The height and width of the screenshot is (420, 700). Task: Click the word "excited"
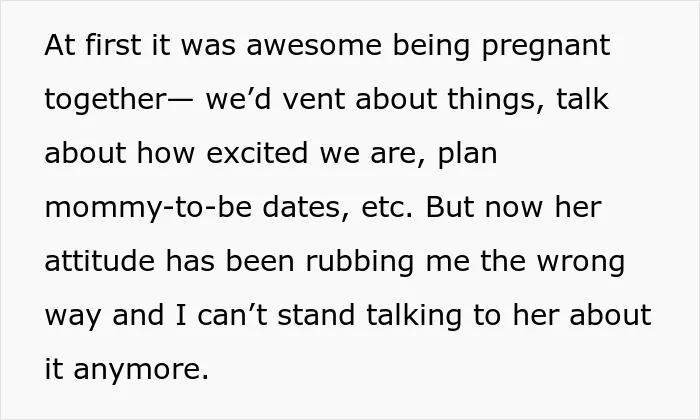pos(257,152)
